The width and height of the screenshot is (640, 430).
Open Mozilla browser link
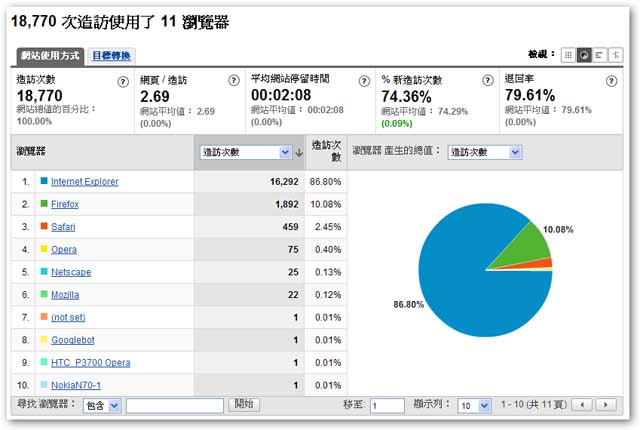click(65, 295)
